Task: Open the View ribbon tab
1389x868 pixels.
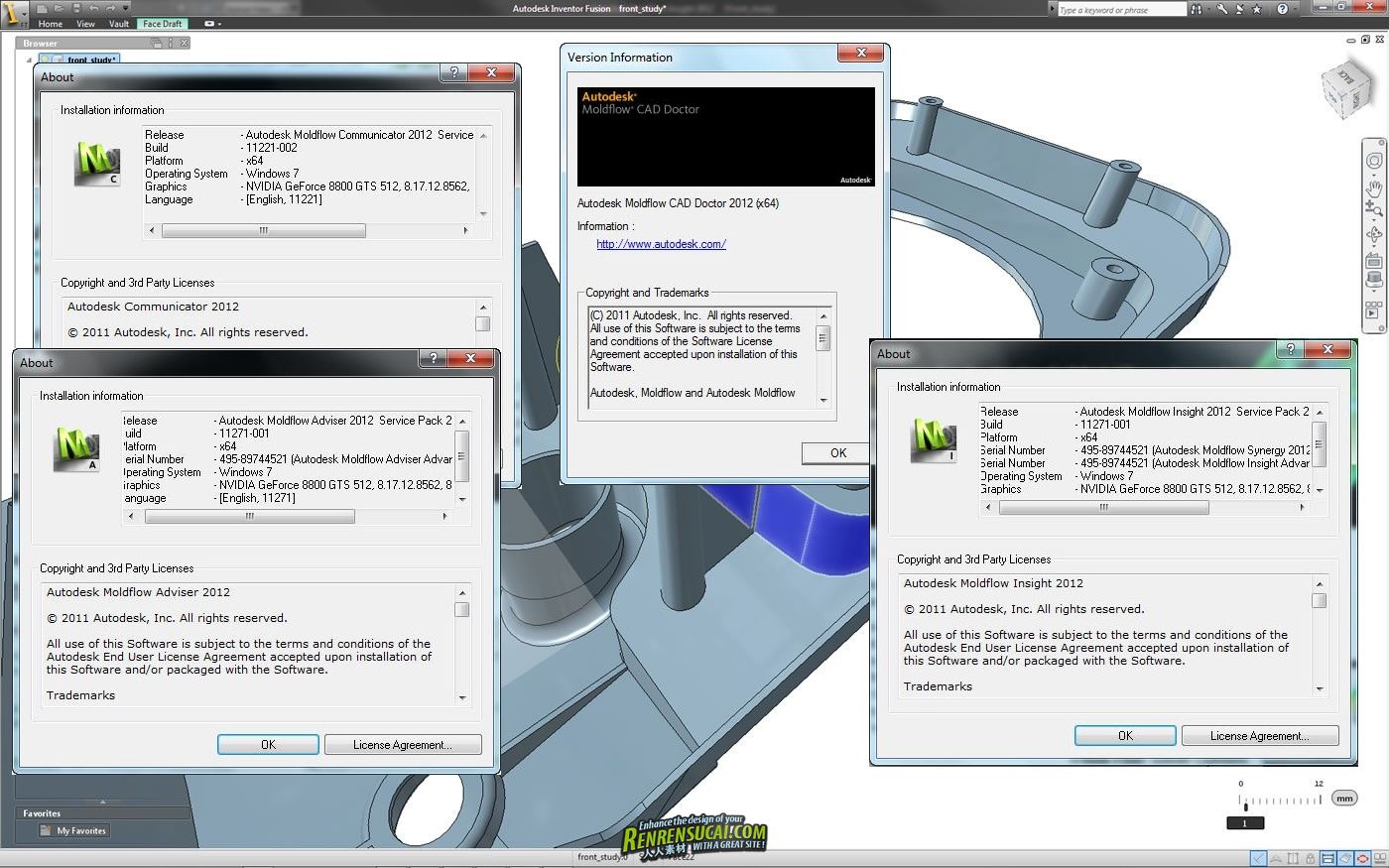Action: [x=86, y=24]
